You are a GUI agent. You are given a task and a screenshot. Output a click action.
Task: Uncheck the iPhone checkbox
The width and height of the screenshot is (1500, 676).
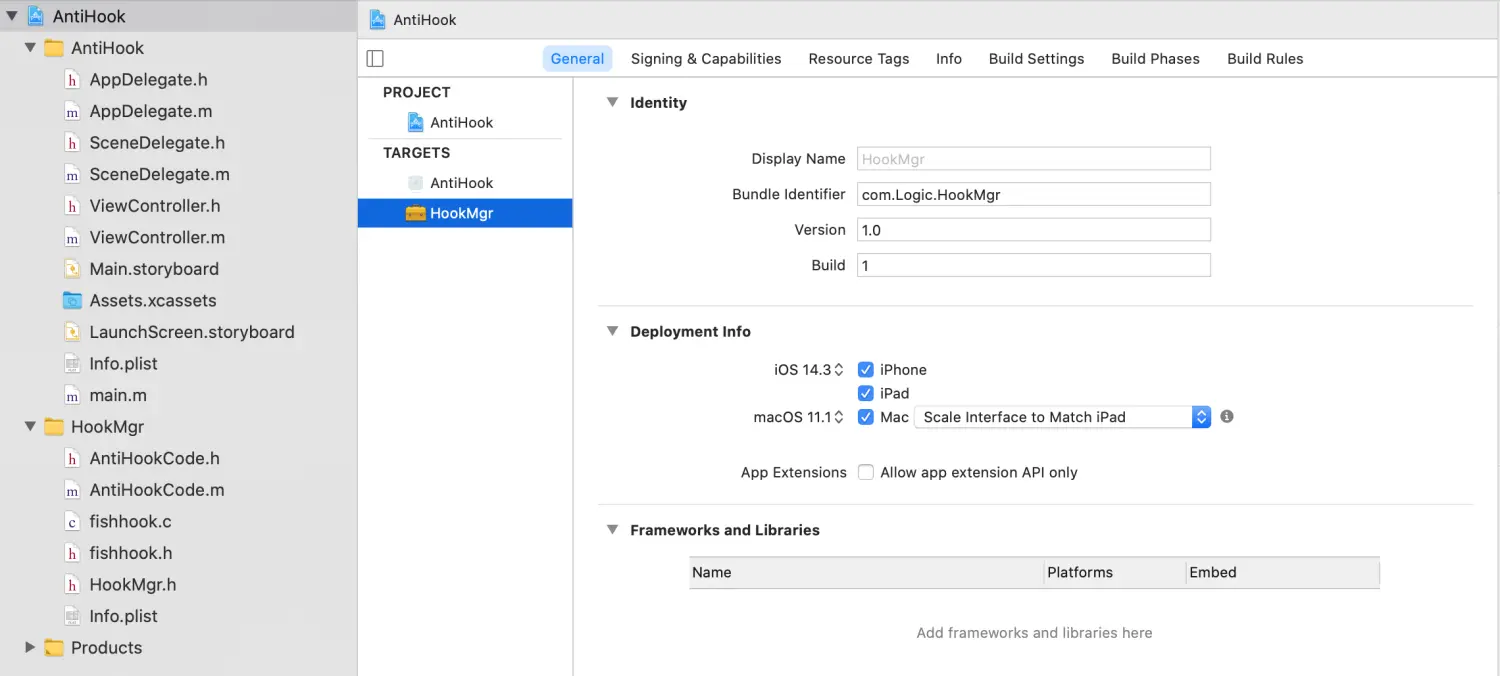(x=866, y=370)
